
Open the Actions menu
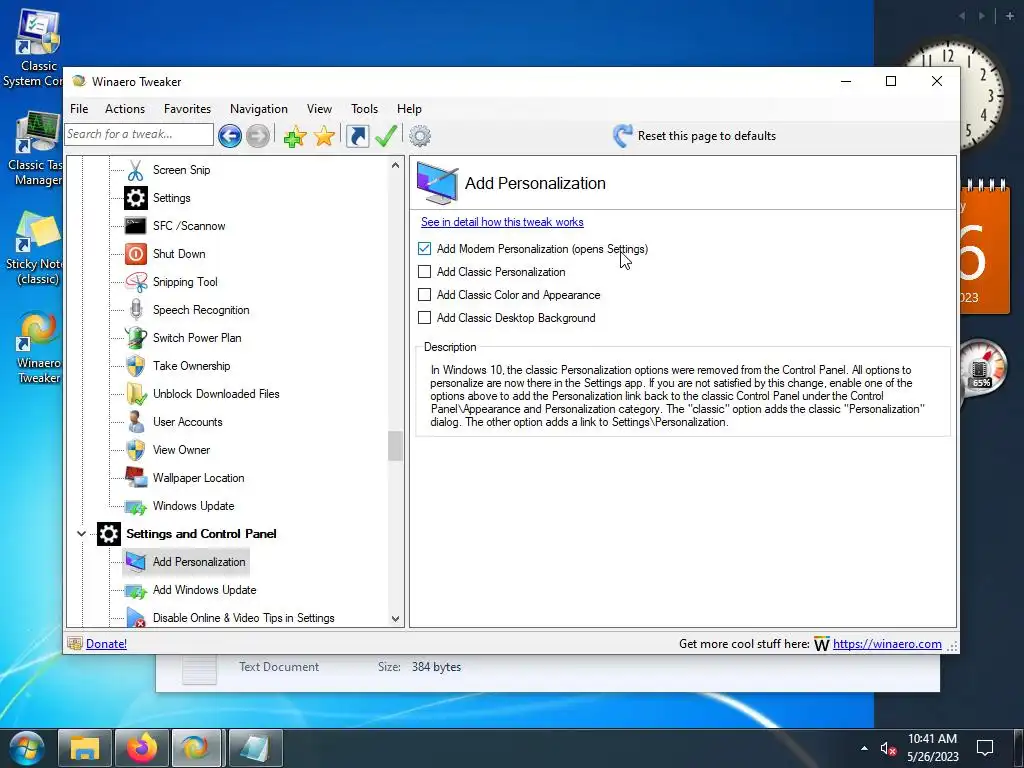coord(125,109)
